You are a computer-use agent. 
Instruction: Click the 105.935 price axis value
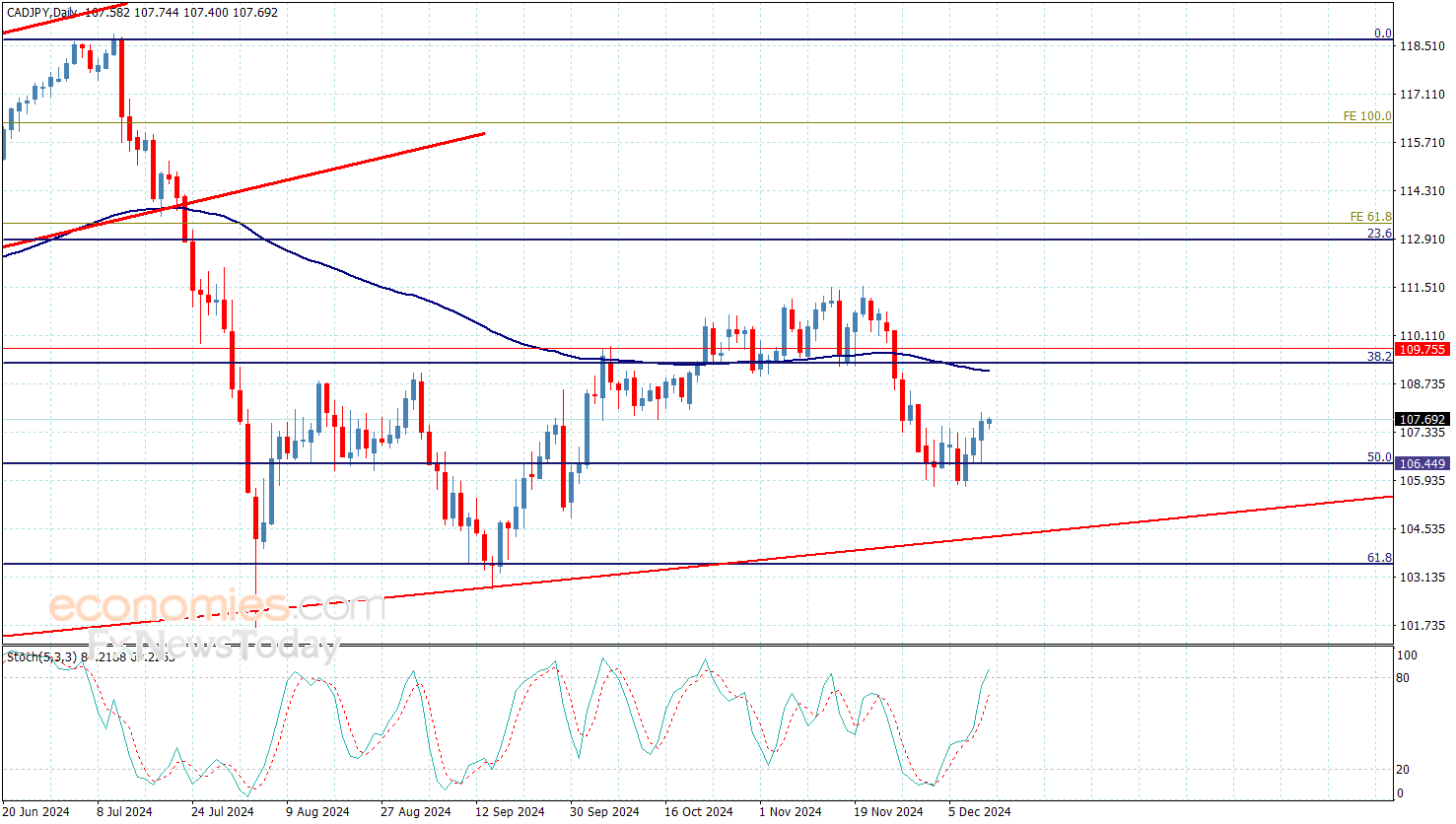click(1422, 481)
